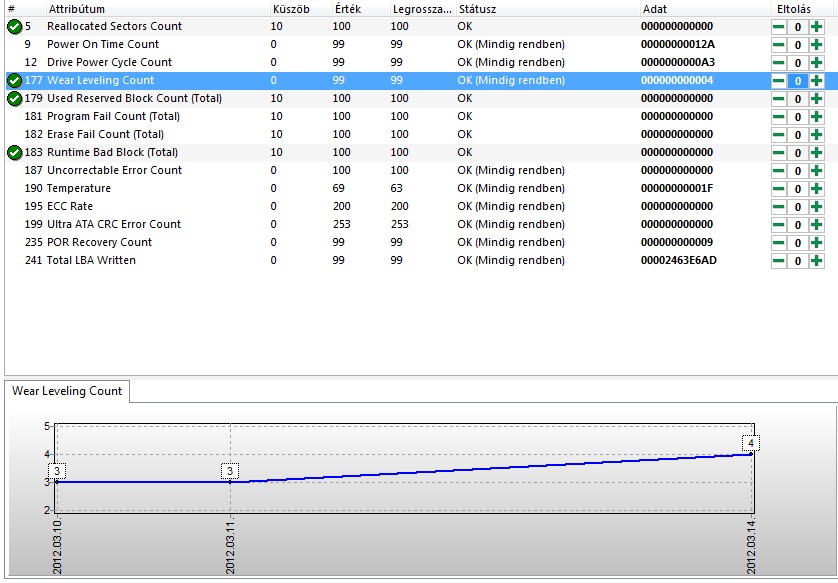Click data value 0000000001F in Temperature row
Image resolution: width=838 pixels, height=583 pixels.
[x=677, y=188]
